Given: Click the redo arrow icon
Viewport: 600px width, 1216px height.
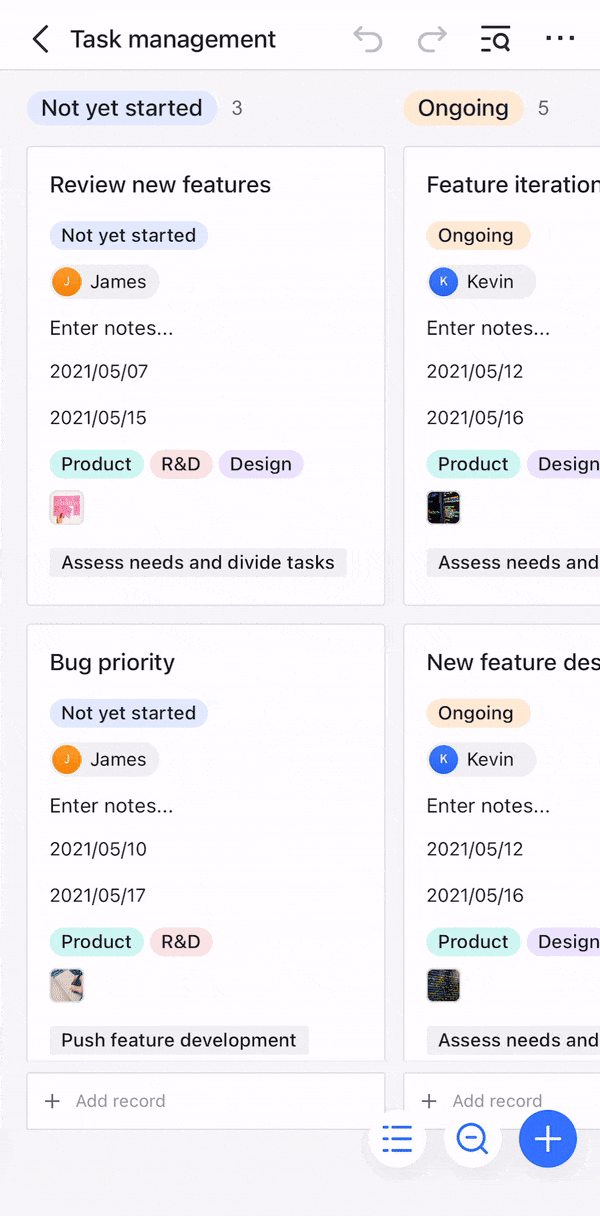Looking at the screenshot, I should (x=432, y=40).
